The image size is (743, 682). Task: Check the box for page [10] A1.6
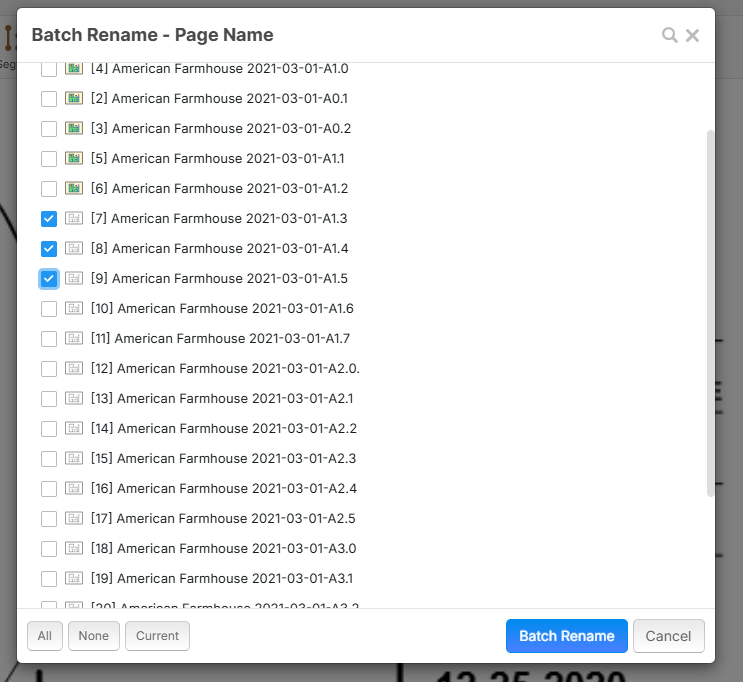tap(48, 308)
